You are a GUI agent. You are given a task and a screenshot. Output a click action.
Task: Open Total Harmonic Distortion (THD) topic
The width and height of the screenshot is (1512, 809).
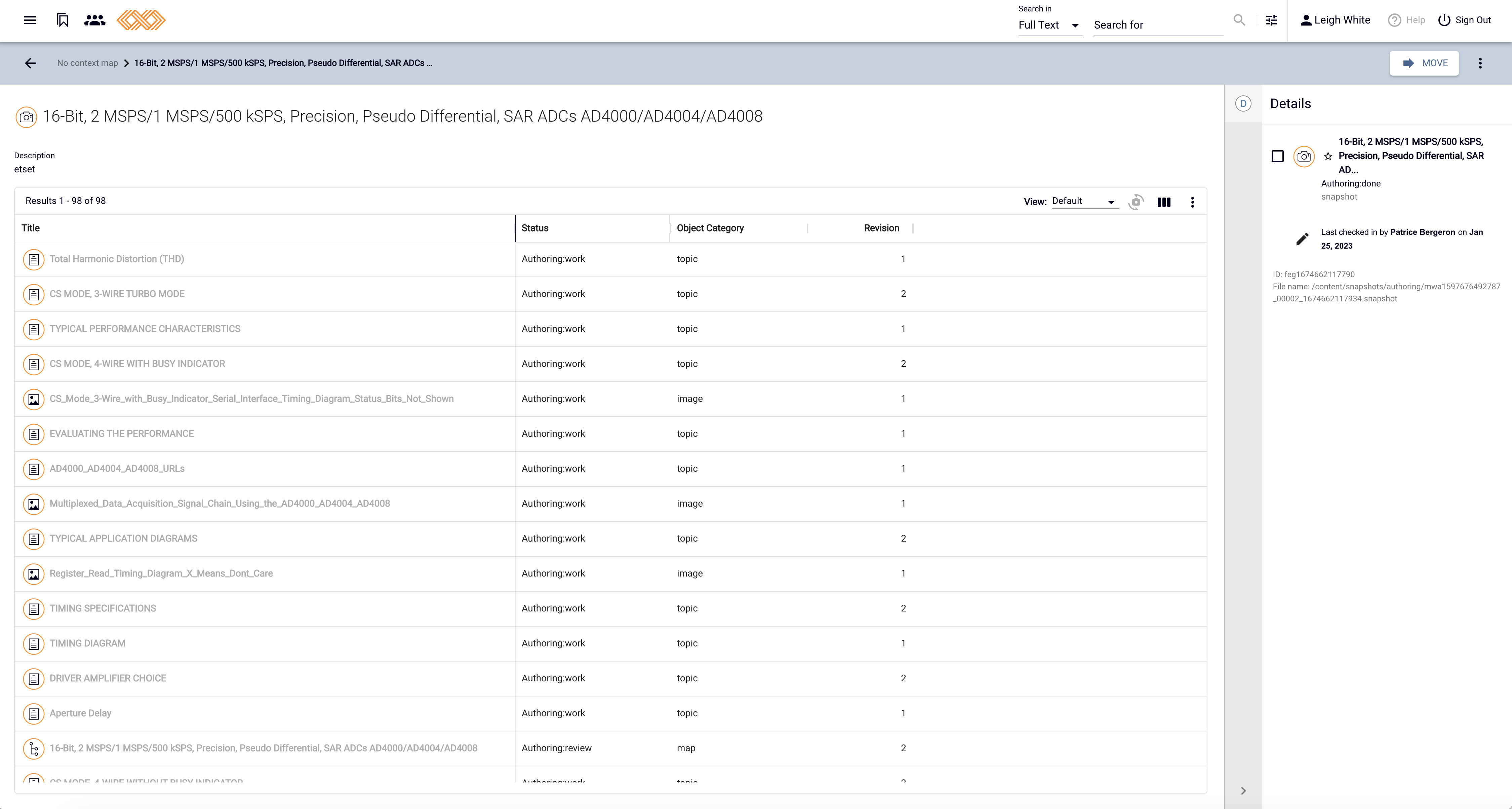point(117,259)
